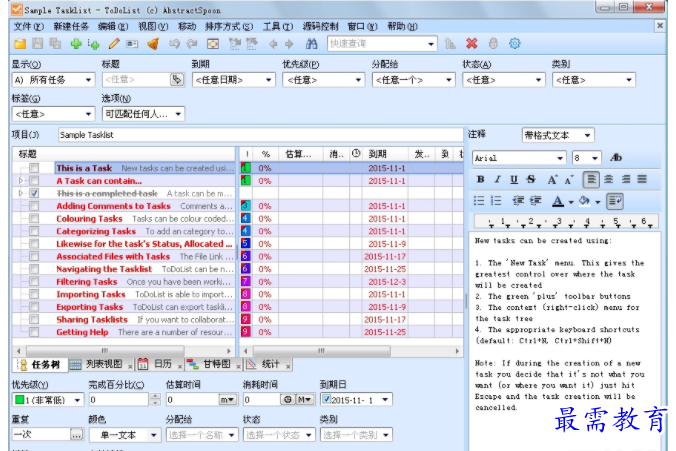Toggle italic in the comments editor
Image resolution: width=676 pixels, height=451 pixels.
(497, 179)
